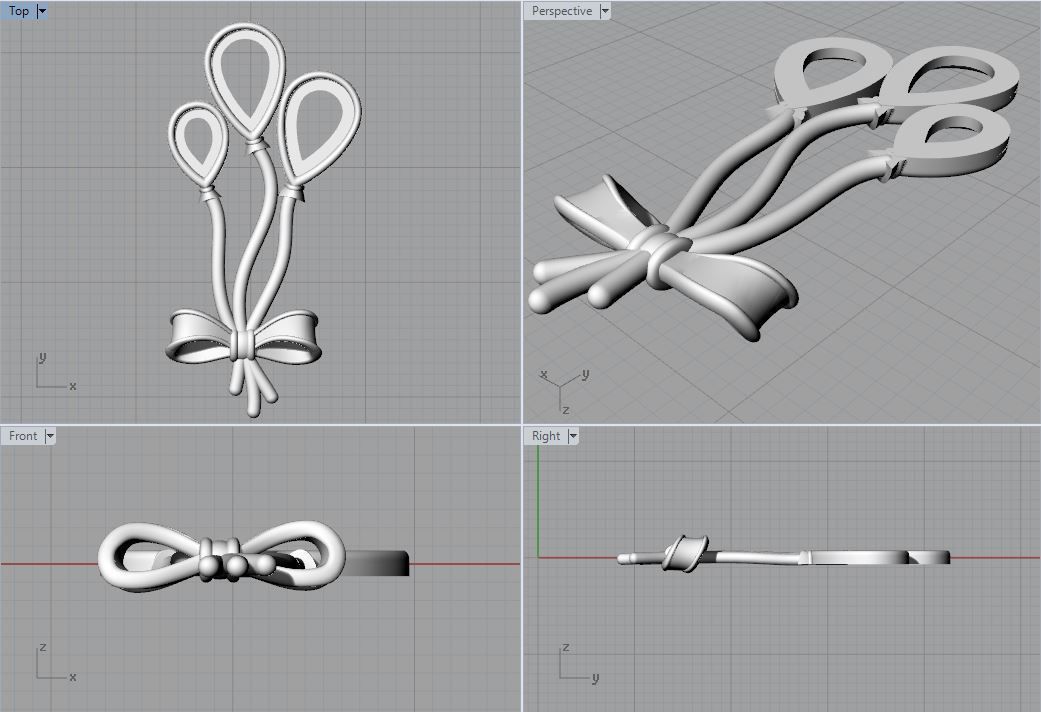The image size is (1041, 712).
Task: Expand the Right viewport dropdown arrow
Action: tap(573, 436)
